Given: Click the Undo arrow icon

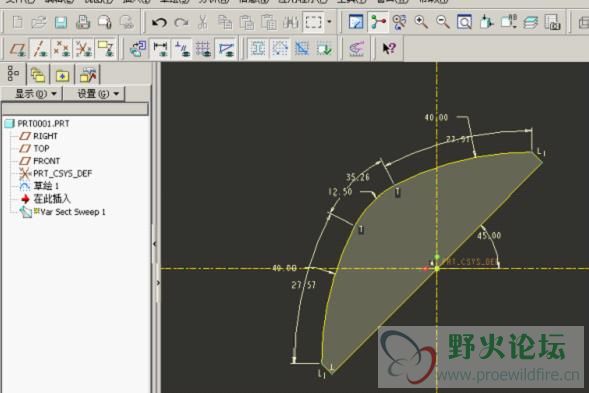Looking at the screenshot, I should (159, 23).
